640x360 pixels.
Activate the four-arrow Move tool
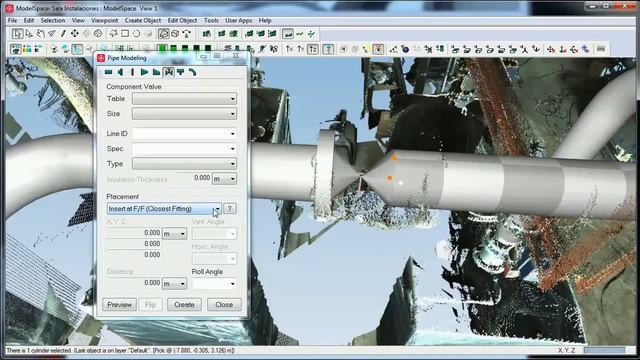(74, 34)
